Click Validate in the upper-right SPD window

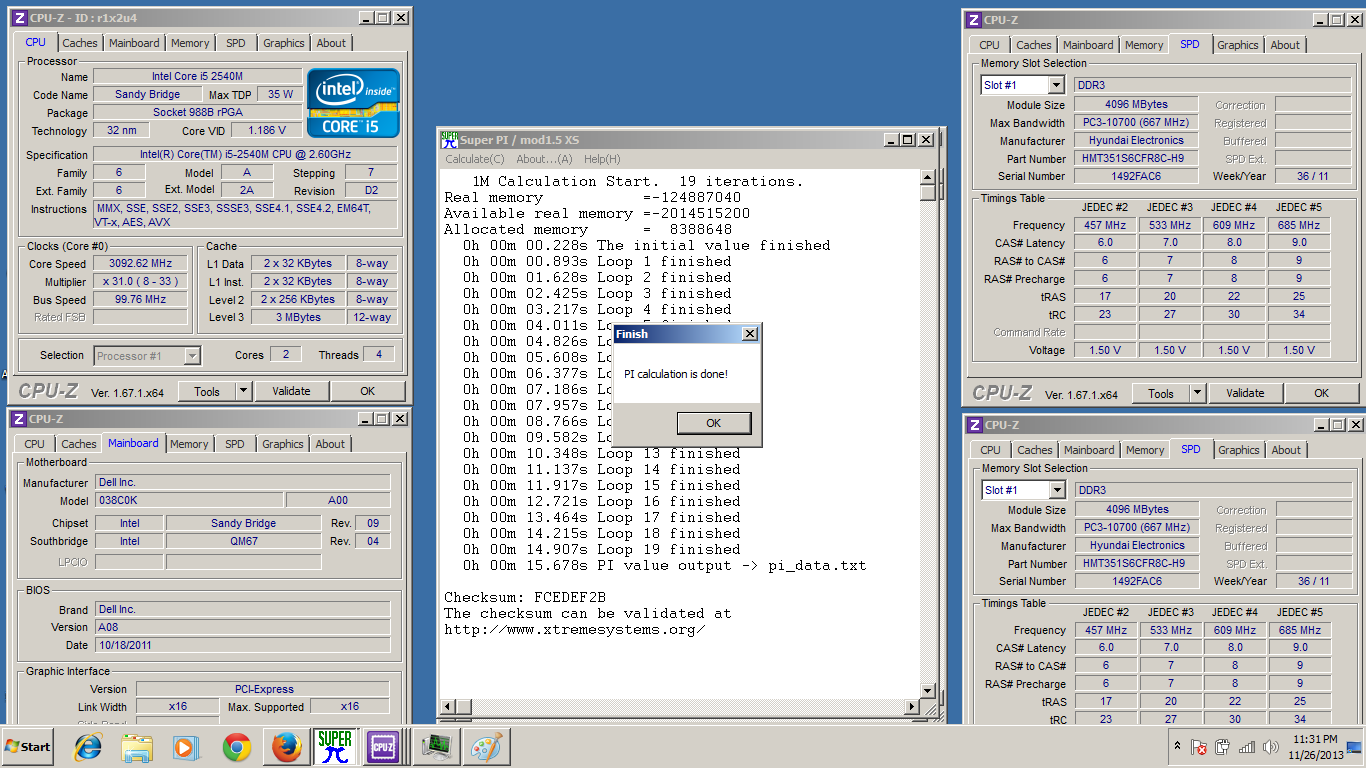tap(1245, 393)
